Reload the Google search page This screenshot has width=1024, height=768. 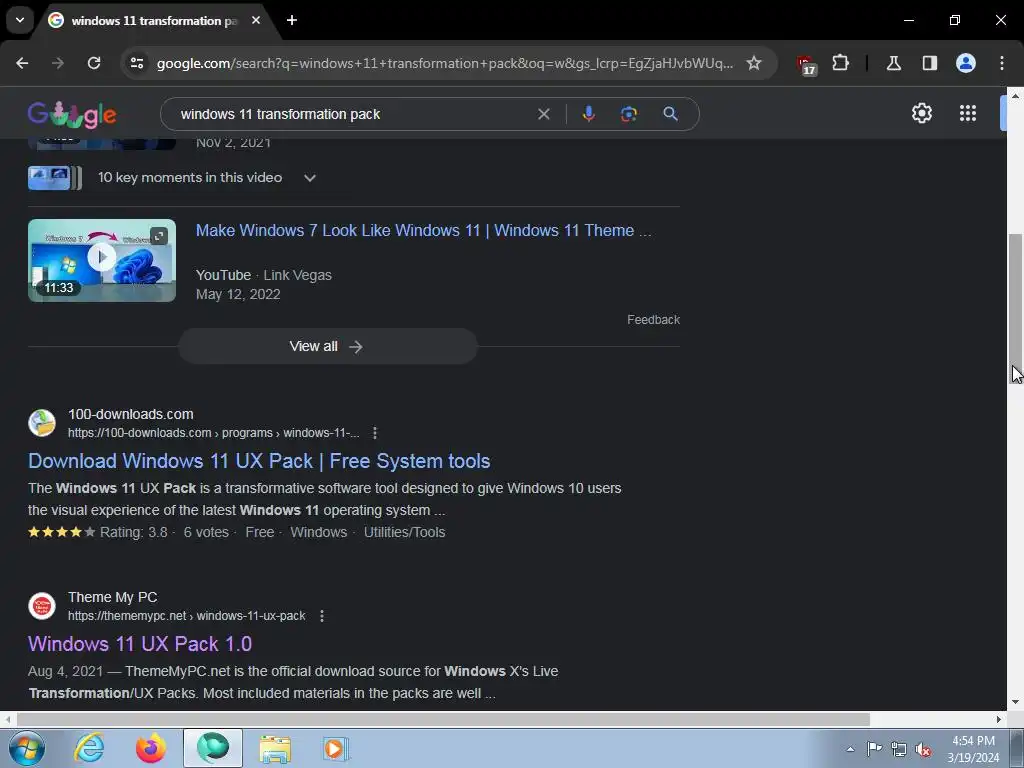point(94,63)
